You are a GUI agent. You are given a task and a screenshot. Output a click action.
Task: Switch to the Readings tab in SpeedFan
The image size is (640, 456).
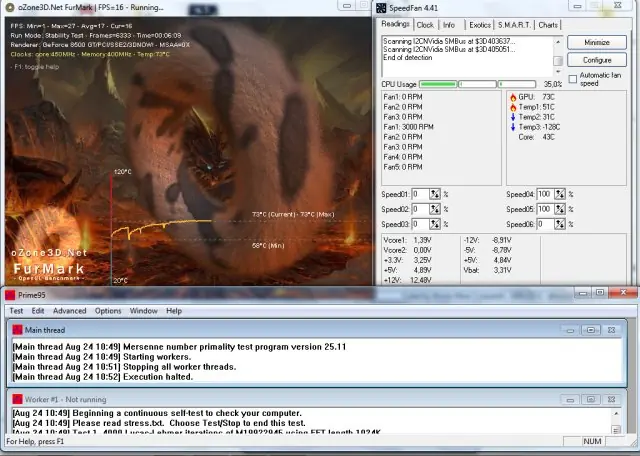(x=395, y=24)
